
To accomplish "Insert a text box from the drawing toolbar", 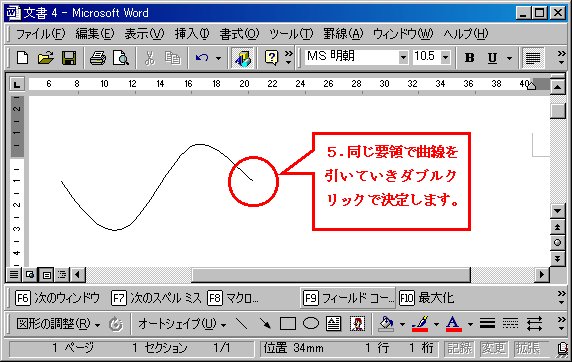I will [333, 323].
